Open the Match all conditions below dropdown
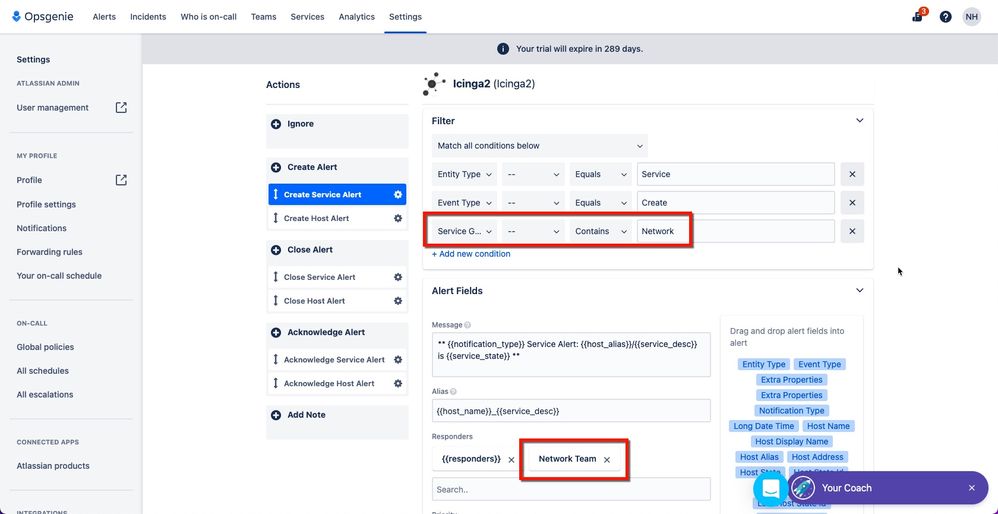 540,146
